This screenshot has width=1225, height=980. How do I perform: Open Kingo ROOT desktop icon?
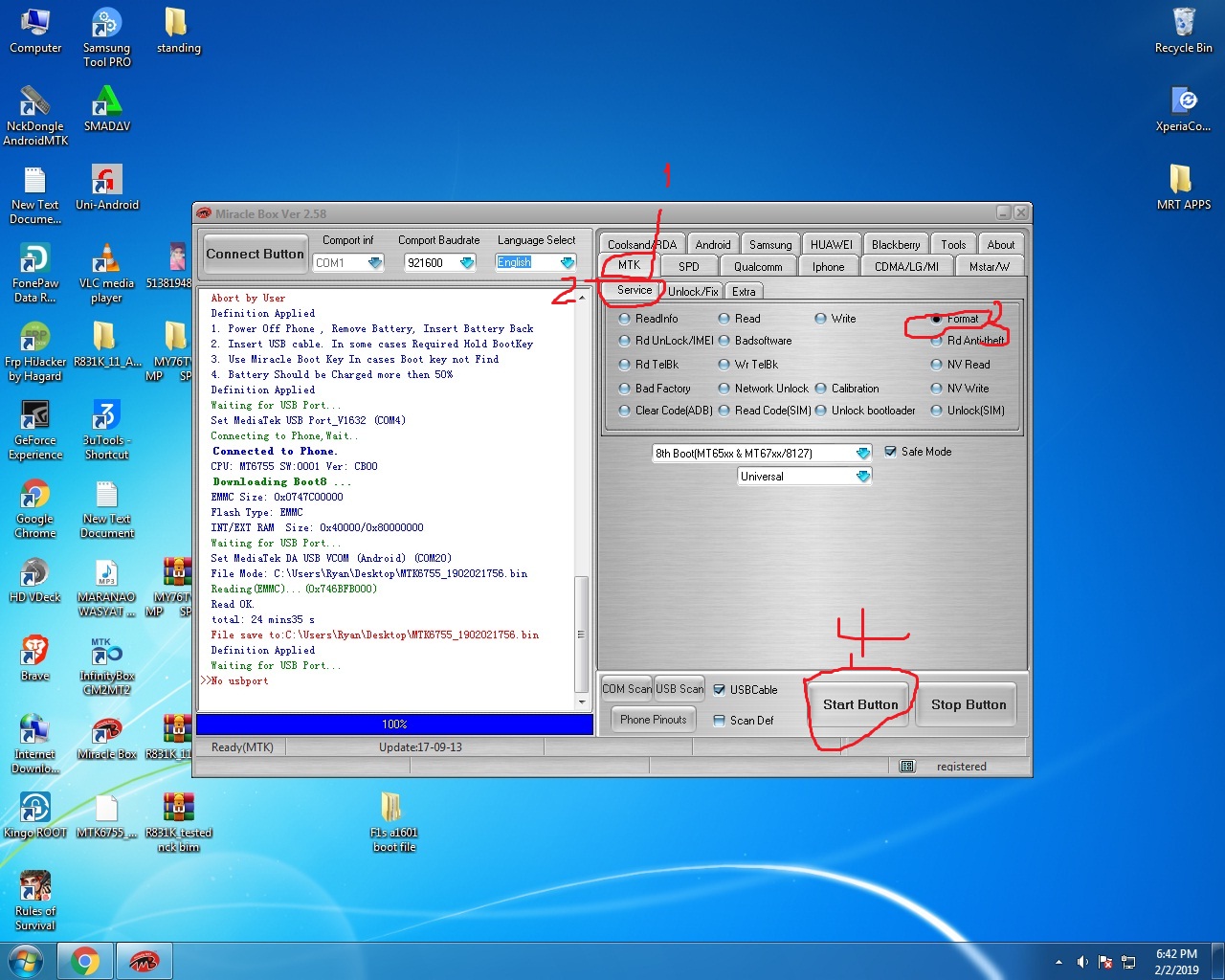click(35, 815)
